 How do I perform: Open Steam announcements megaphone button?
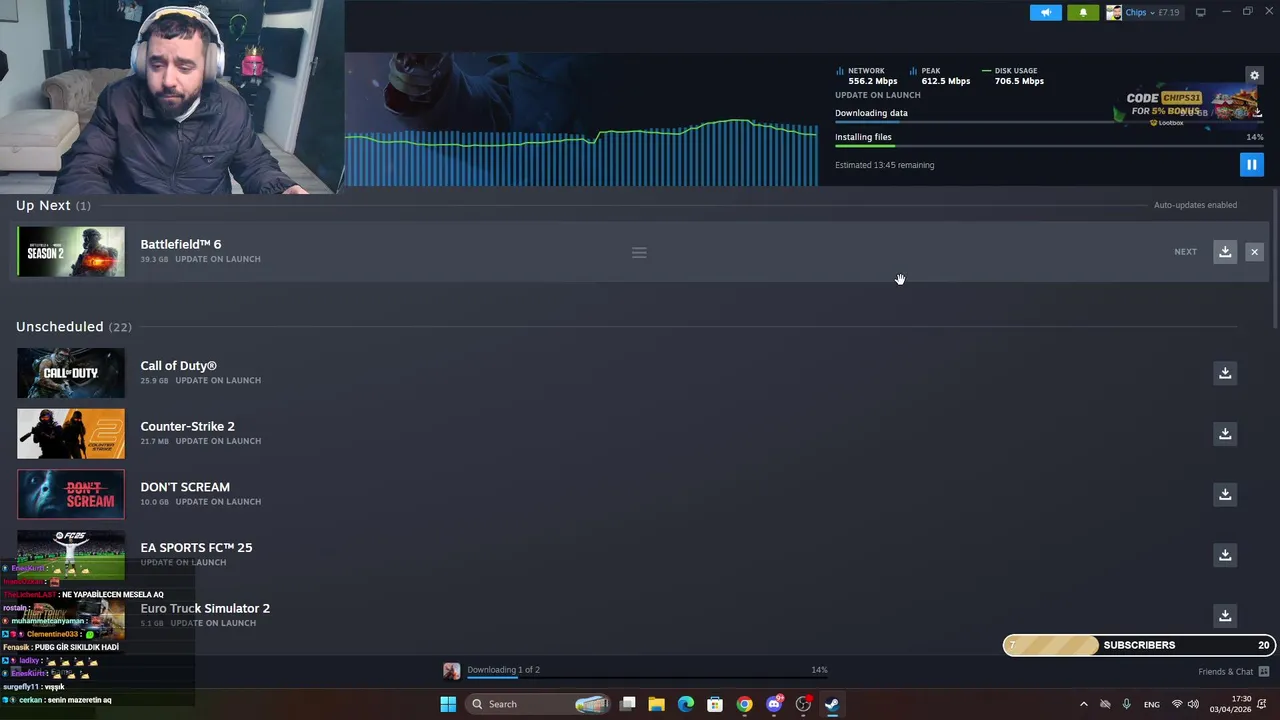point(1046,13)
